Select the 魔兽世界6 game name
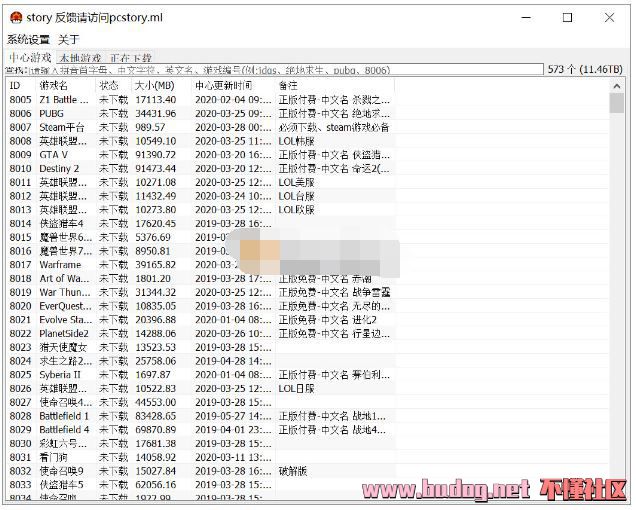The image size is (636, 510). point(66,237)
